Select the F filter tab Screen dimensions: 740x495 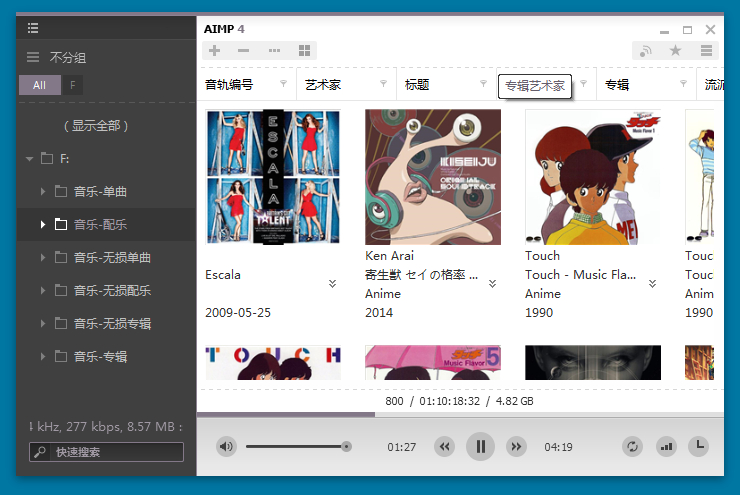pos(73,85)
